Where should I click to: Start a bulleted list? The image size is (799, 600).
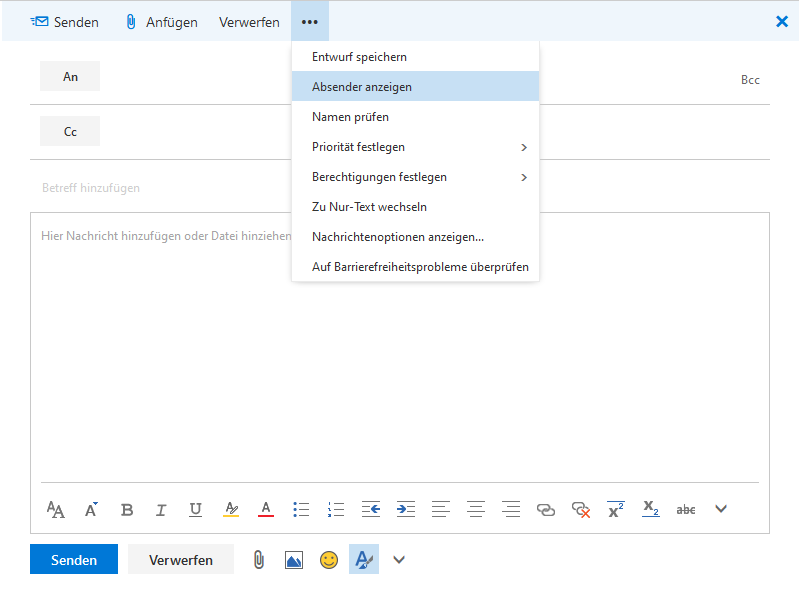click(301, 509)
